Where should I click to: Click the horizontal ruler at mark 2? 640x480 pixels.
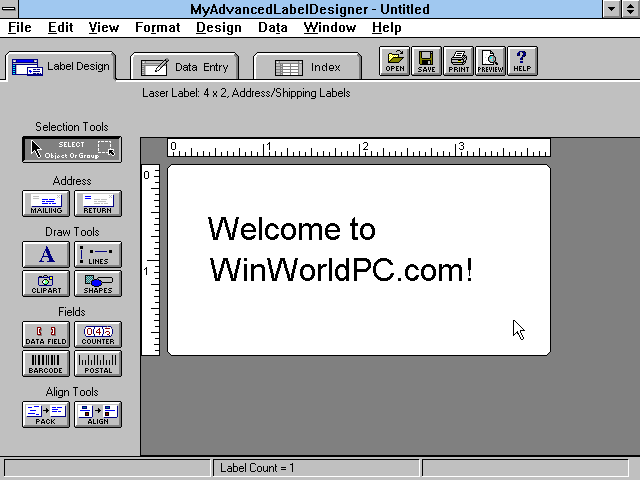(364, 148)
